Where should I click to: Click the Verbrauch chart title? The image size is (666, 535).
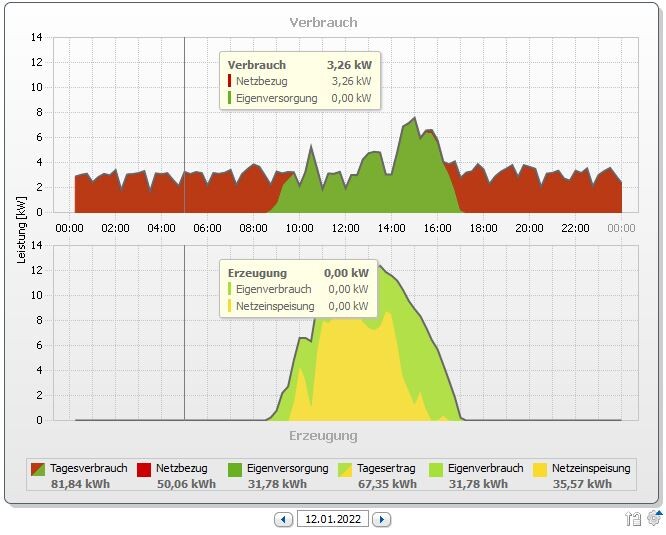tap(323, 22)
